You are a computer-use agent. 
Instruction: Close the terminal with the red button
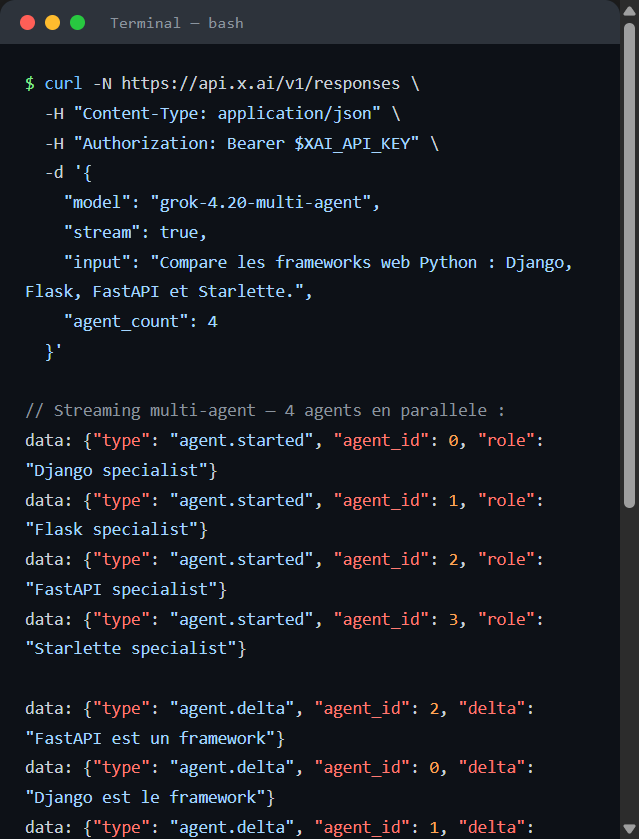(27, 22)
